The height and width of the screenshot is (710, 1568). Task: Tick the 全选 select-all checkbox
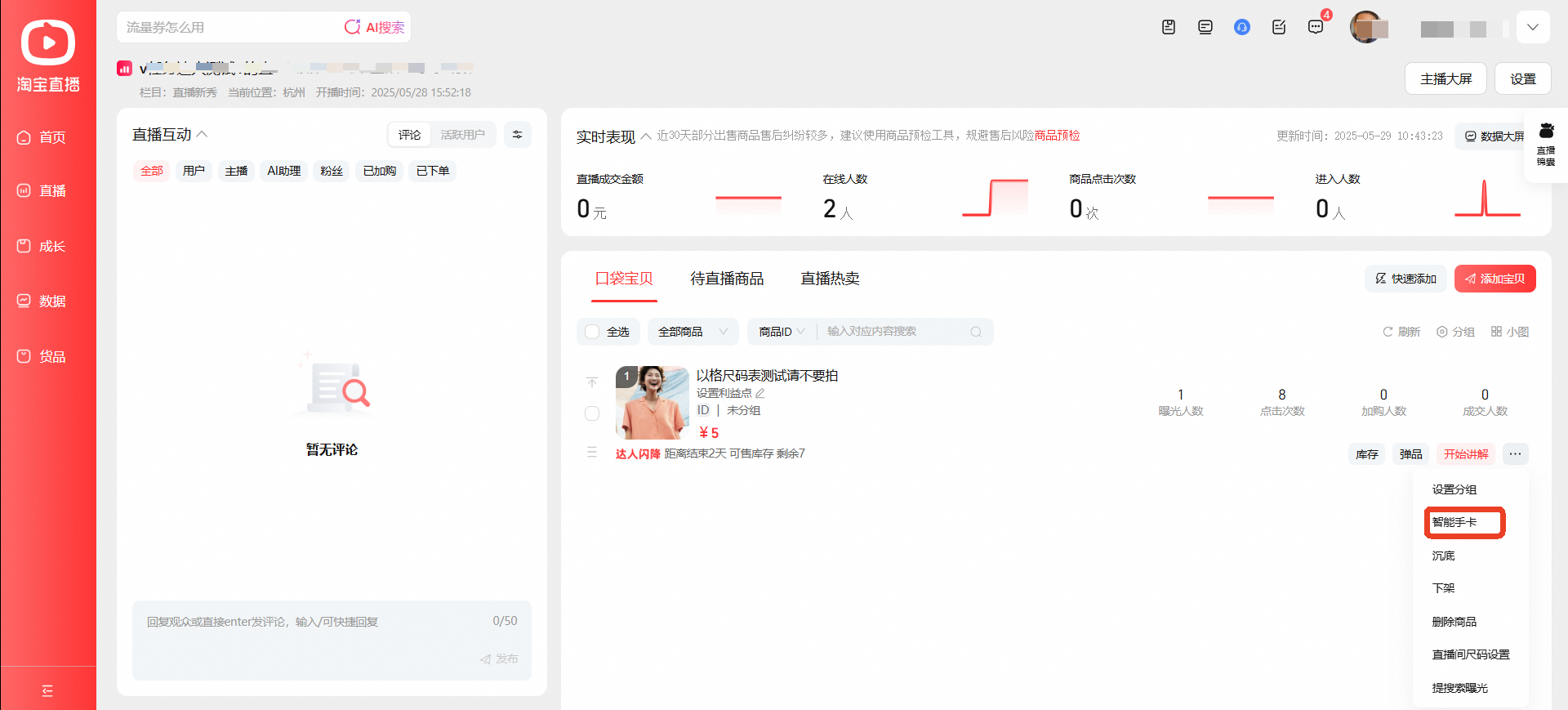point(593,332)
